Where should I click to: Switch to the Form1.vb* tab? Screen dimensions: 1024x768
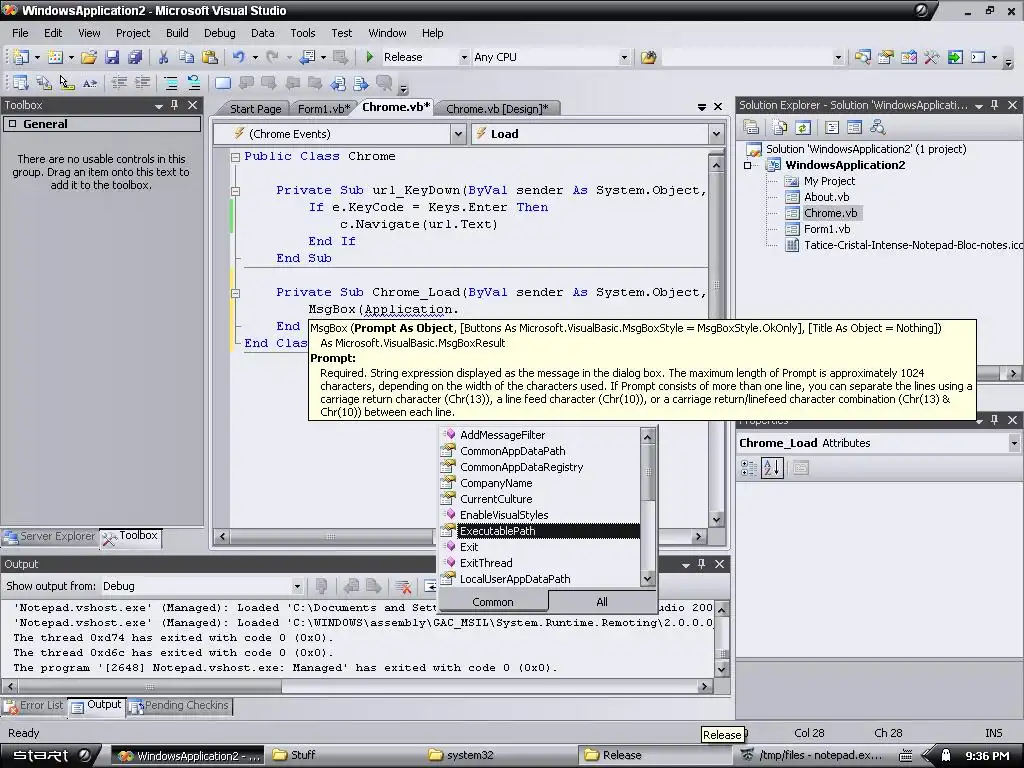(x=323, y=109)
